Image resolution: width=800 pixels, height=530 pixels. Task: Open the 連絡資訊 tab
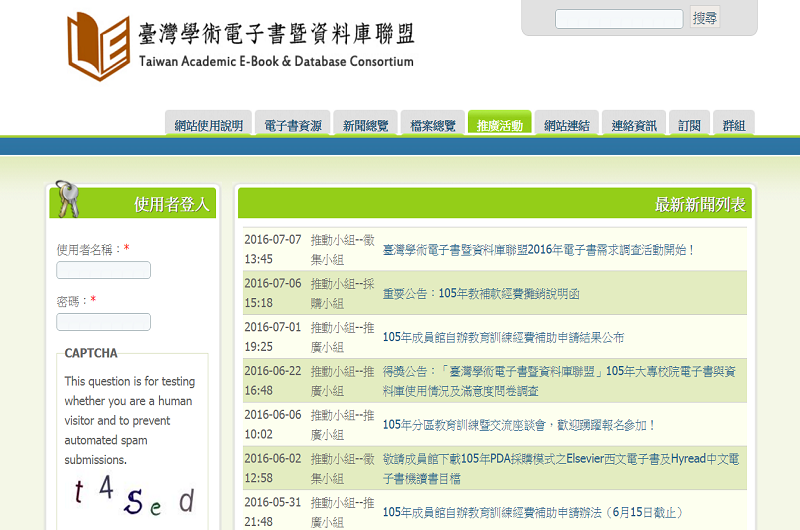pos(634,125)
